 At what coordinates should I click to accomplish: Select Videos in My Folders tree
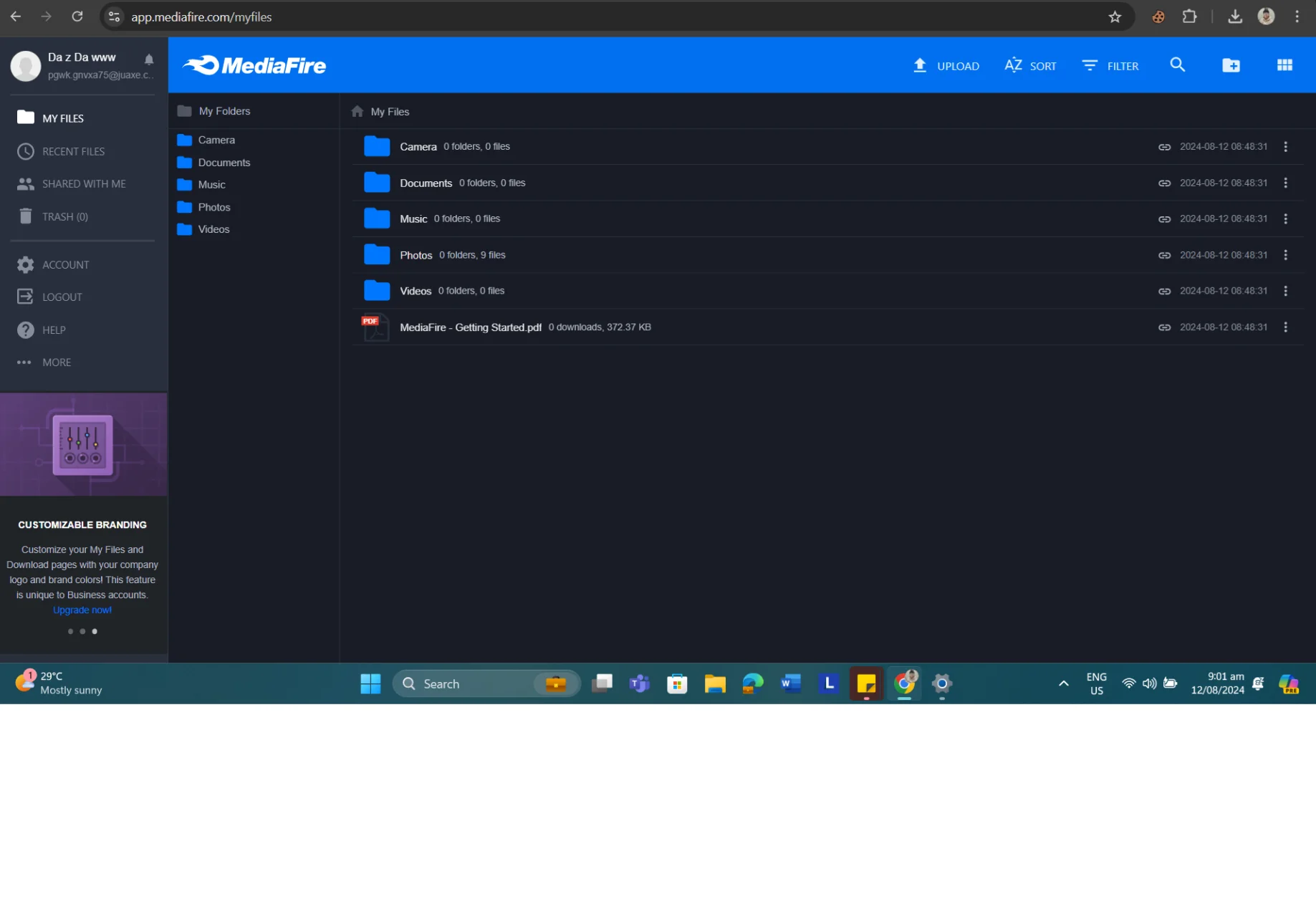click(x=203, y=229)
